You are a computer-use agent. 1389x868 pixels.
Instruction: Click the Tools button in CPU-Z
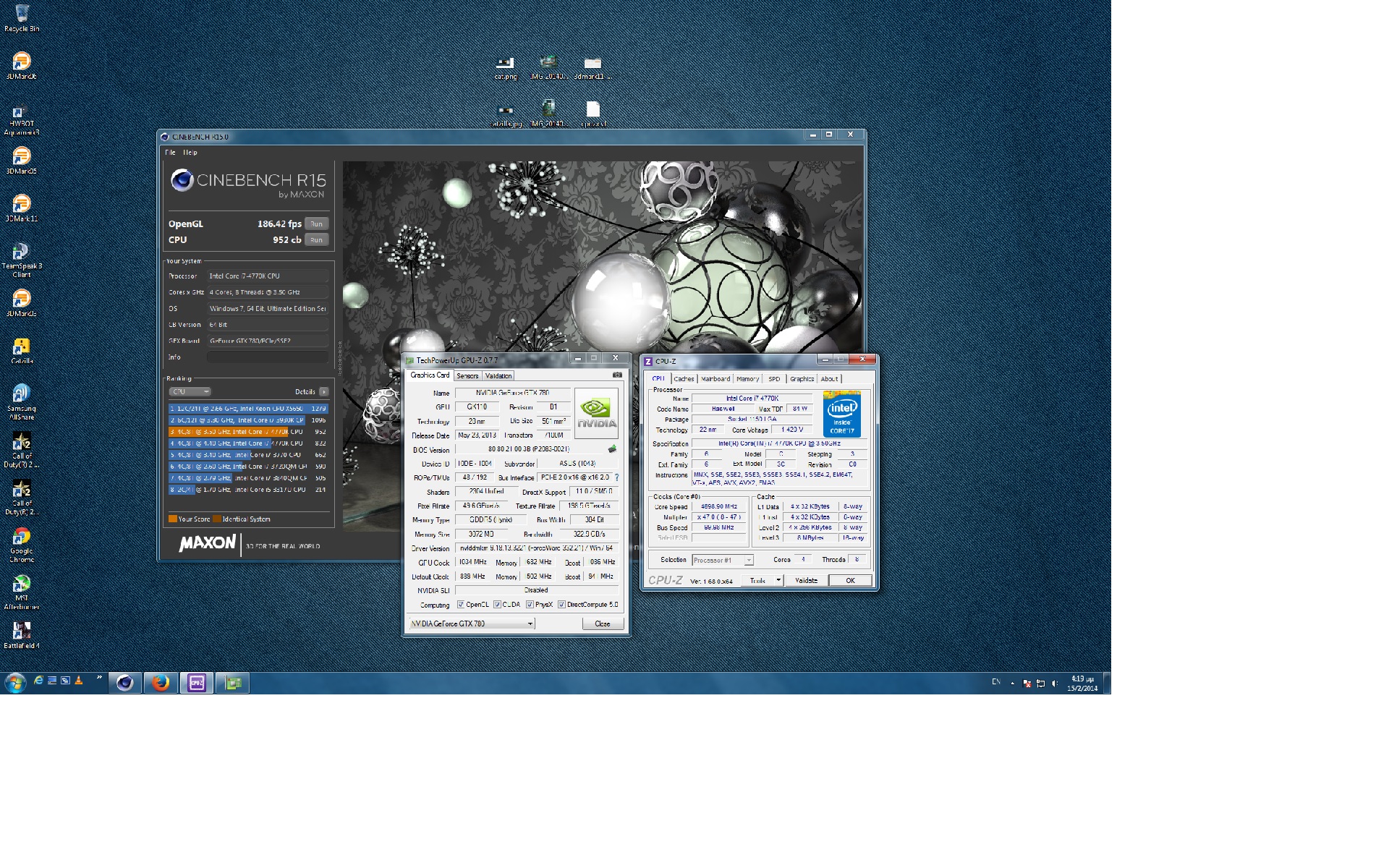[757, 580]
